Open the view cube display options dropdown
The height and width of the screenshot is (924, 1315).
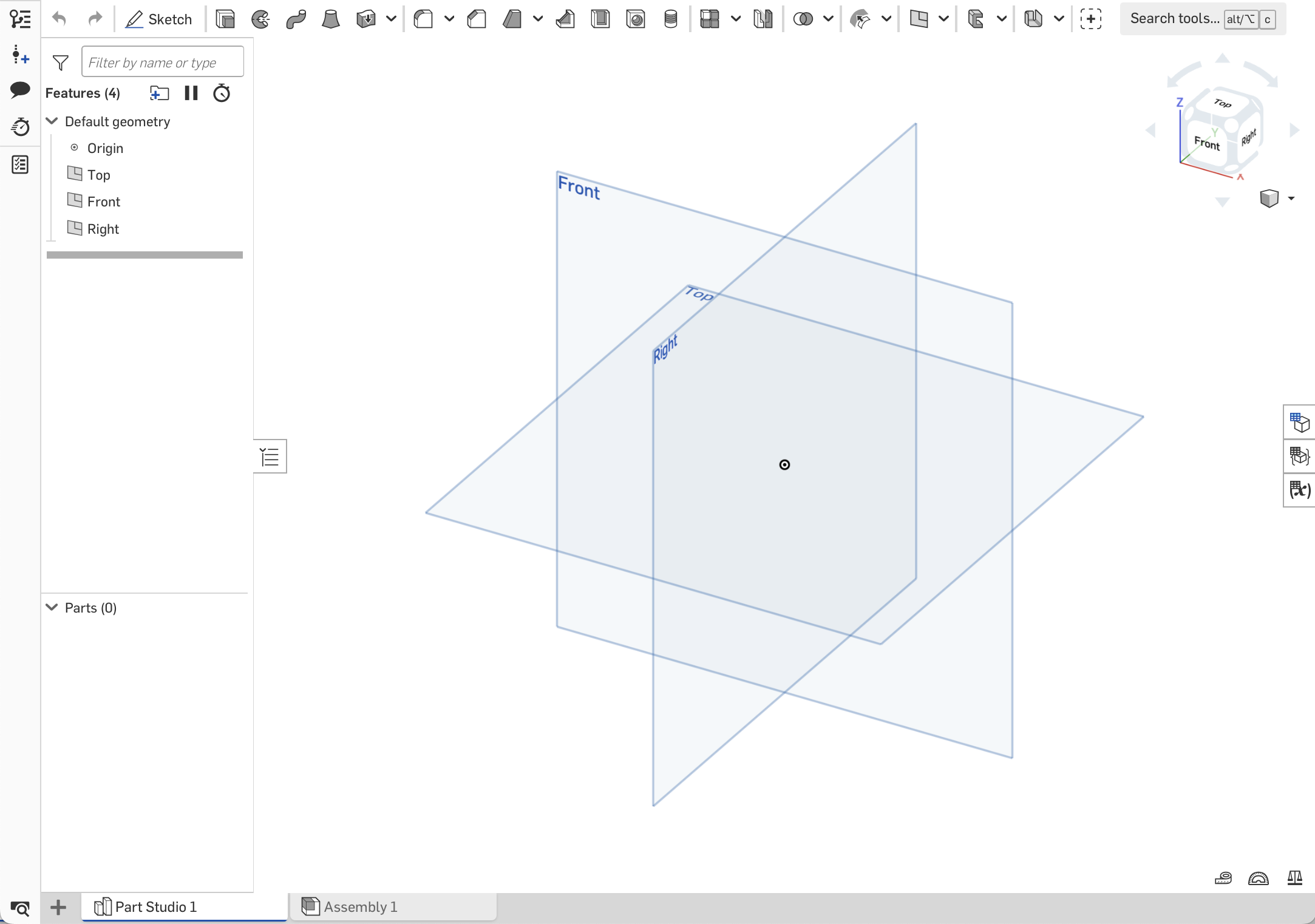point(1291,199)
